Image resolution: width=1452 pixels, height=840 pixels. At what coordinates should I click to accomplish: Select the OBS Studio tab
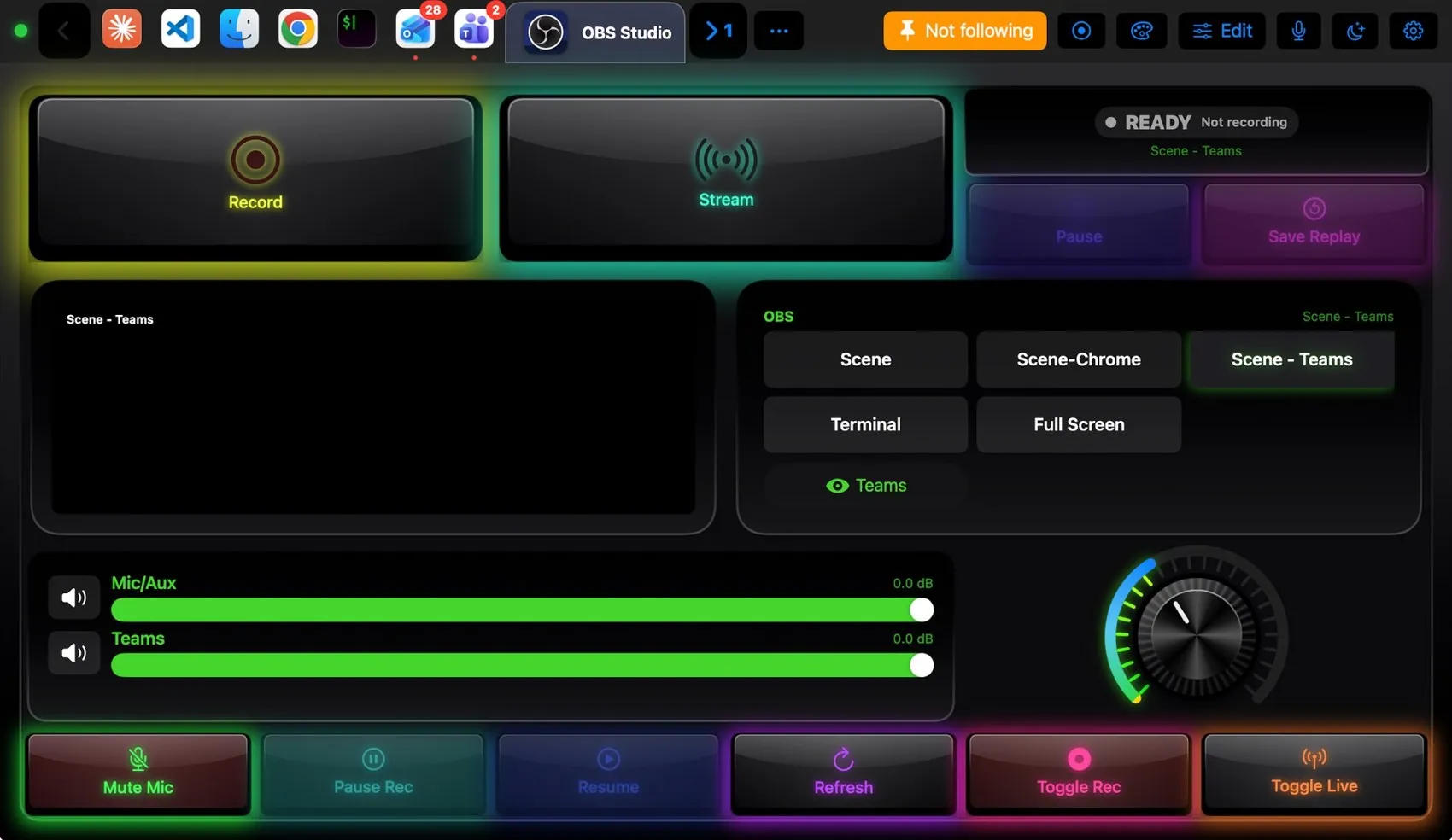coord(595,32)
